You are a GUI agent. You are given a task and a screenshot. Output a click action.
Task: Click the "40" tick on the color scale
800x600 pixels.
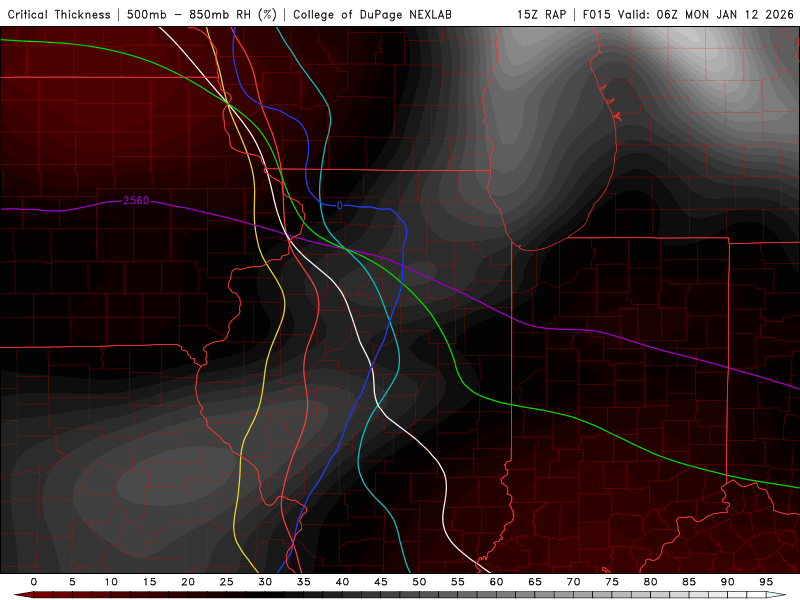[x=342, y=582]
